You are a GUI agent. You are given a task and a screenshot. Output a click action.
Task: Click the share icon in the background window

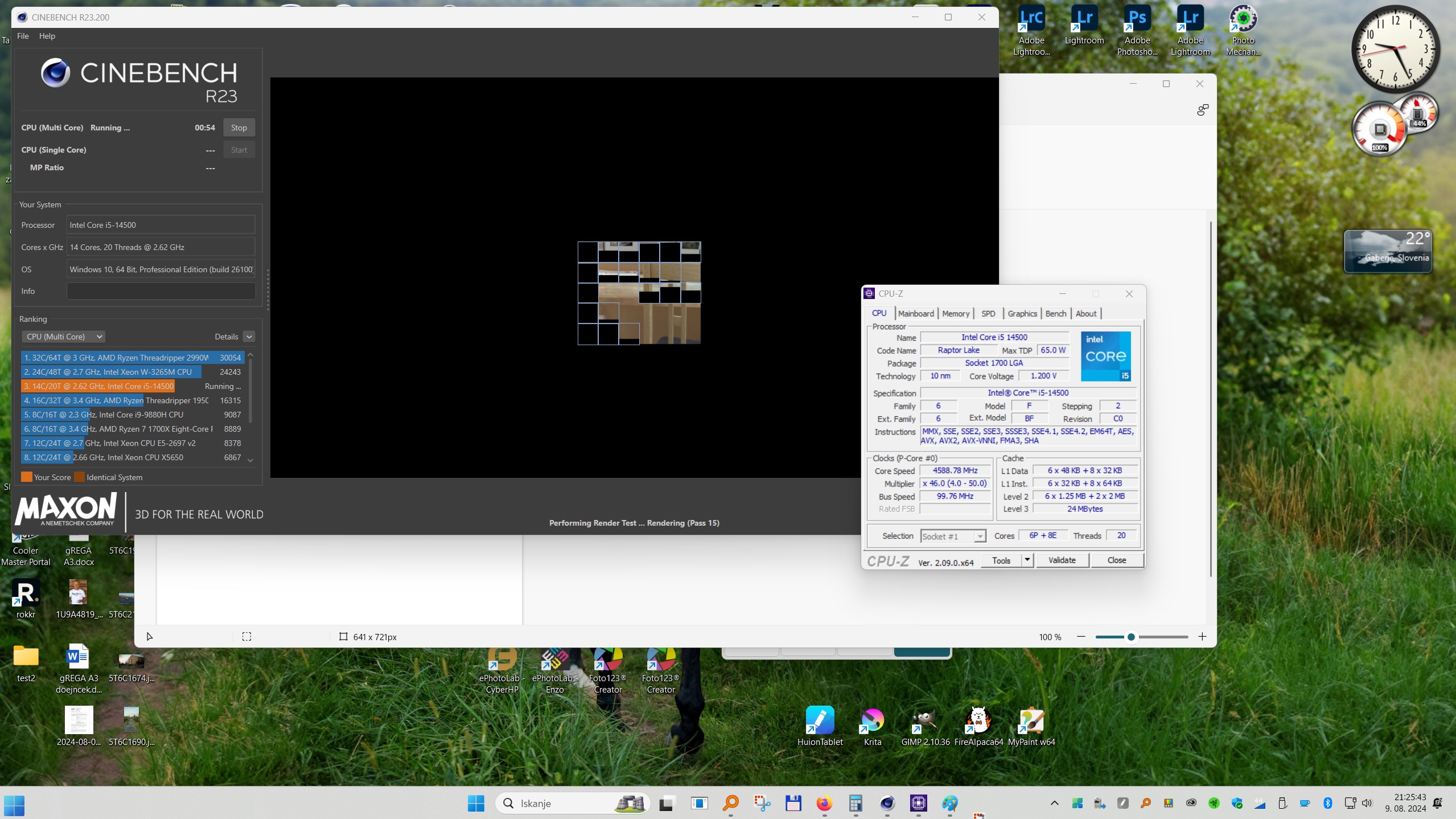[x=1202, y=110]
